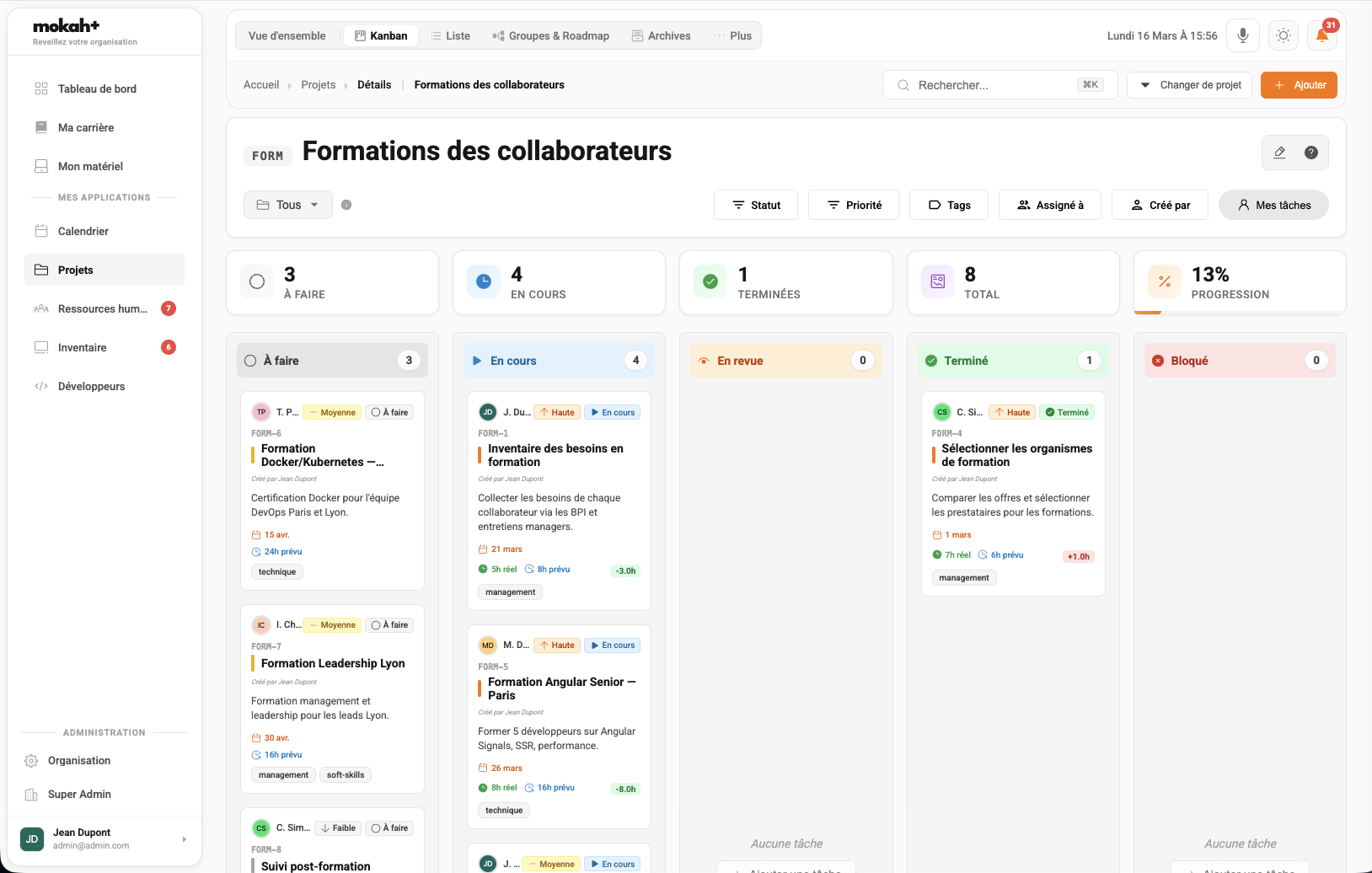Open the Calendrier section in the sidebar
The image size is (1372, 873).
[x=83, y=231]
